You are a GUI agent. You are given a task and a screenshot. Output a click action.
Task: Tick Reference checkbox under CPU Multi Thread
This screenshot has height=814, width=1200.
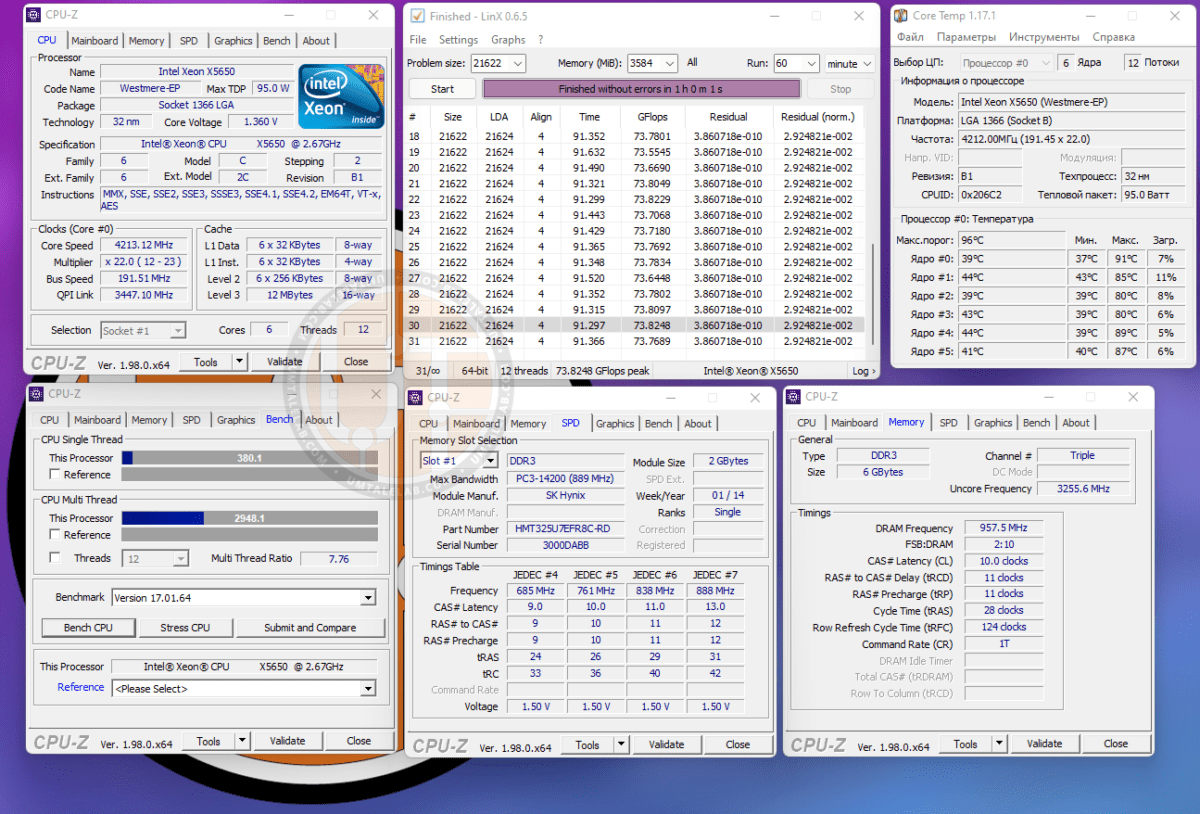(55, 535)
